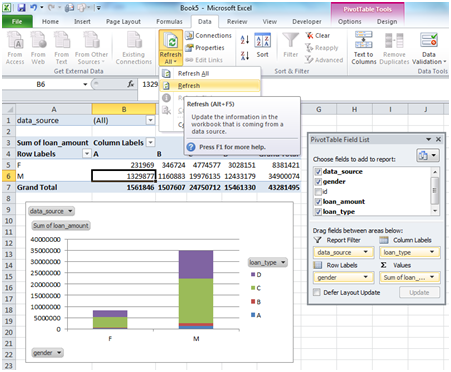This screenshot has width=451, height=372.
Task: Click the fx insert function icon
Action: click(x=131, y=84)
